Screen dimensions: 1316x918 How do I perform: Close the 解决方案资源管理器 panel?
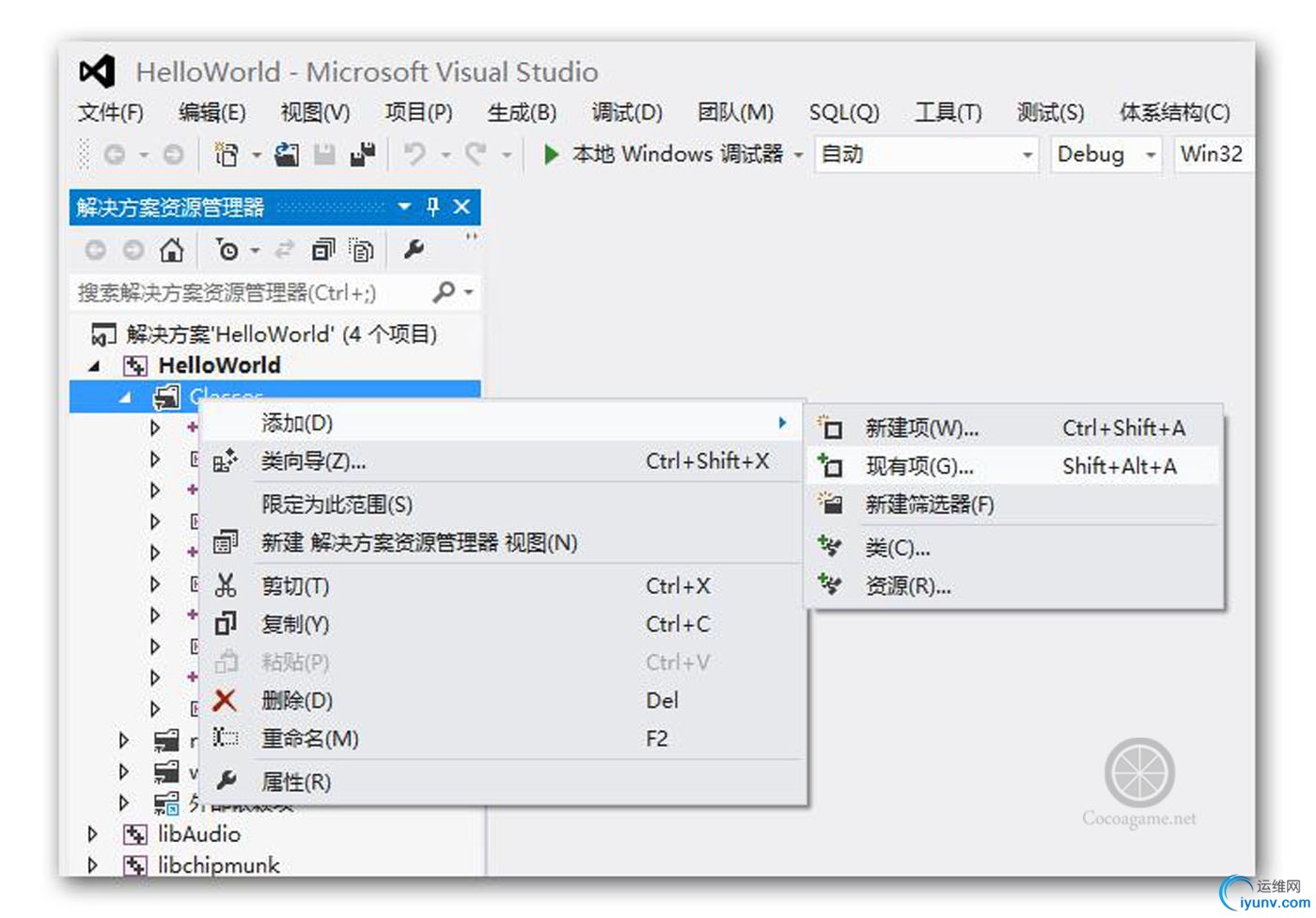click(462, 207)
